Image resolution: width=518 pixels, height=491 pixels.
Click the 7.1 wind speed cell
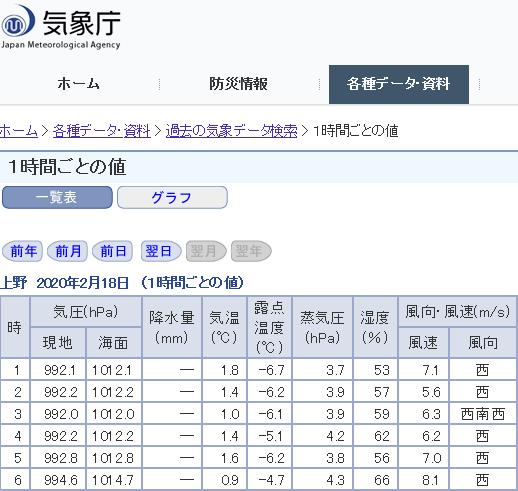[x=424, y=369]
